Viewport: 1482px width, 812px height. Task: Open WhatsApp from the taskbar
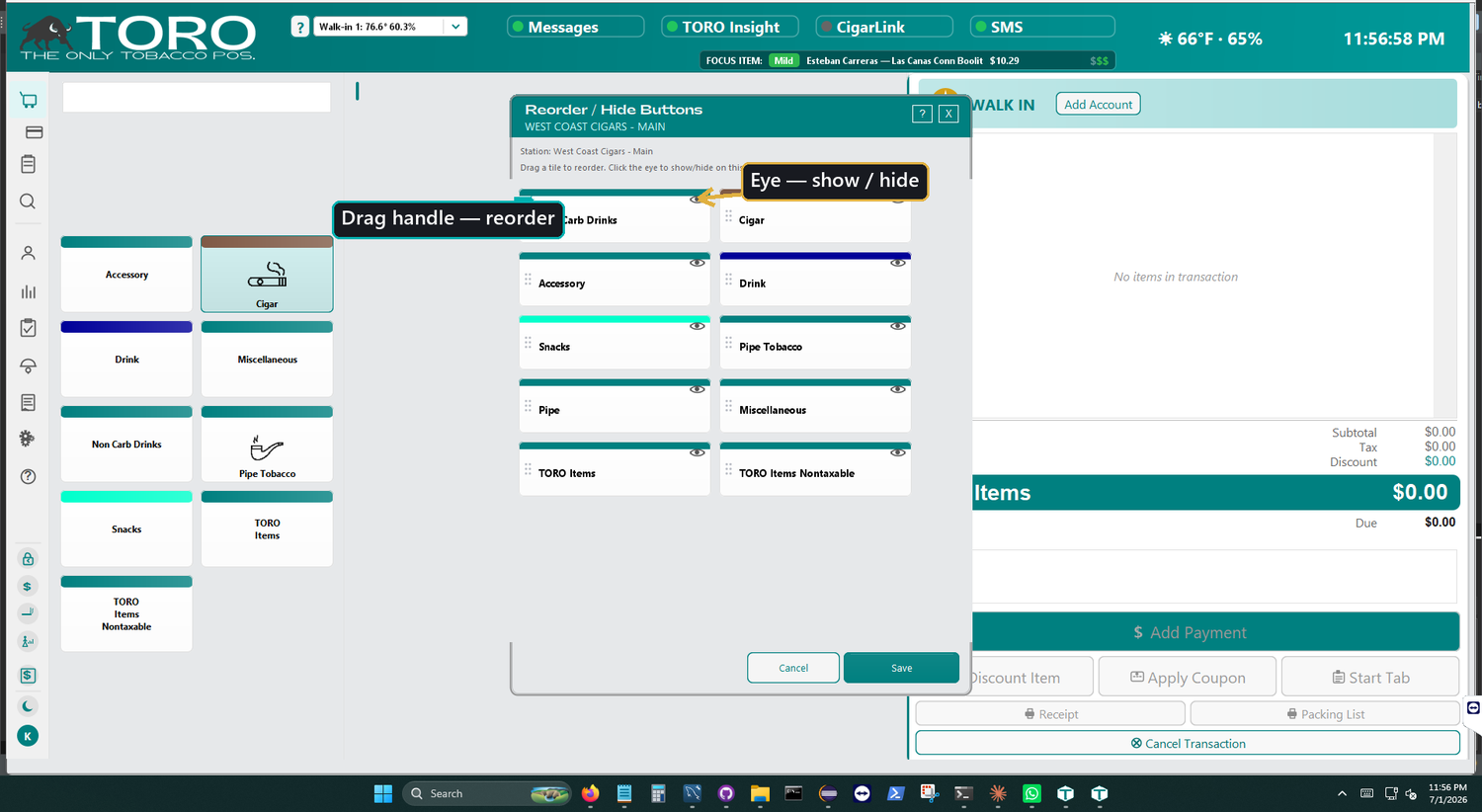pos(1031,793)
